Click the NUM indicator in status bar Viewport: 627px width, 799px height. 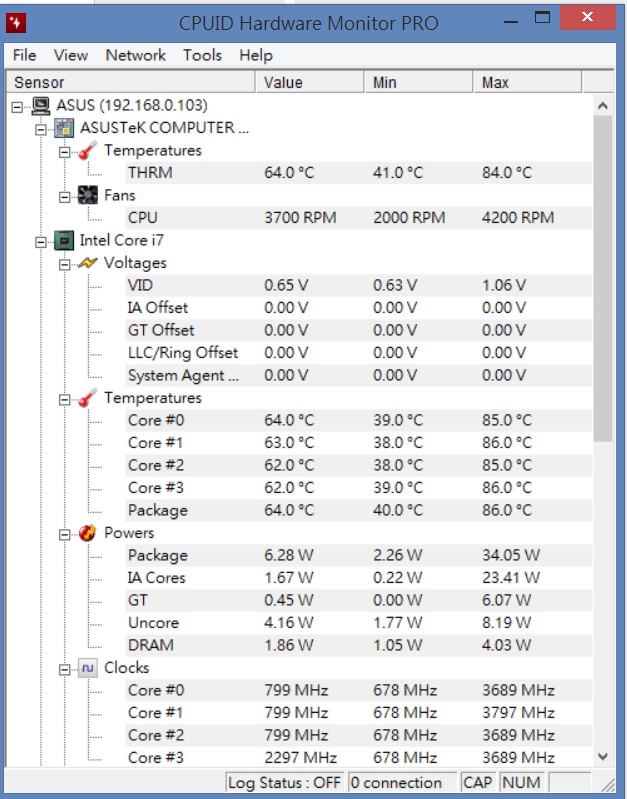[x=521, y=783]
